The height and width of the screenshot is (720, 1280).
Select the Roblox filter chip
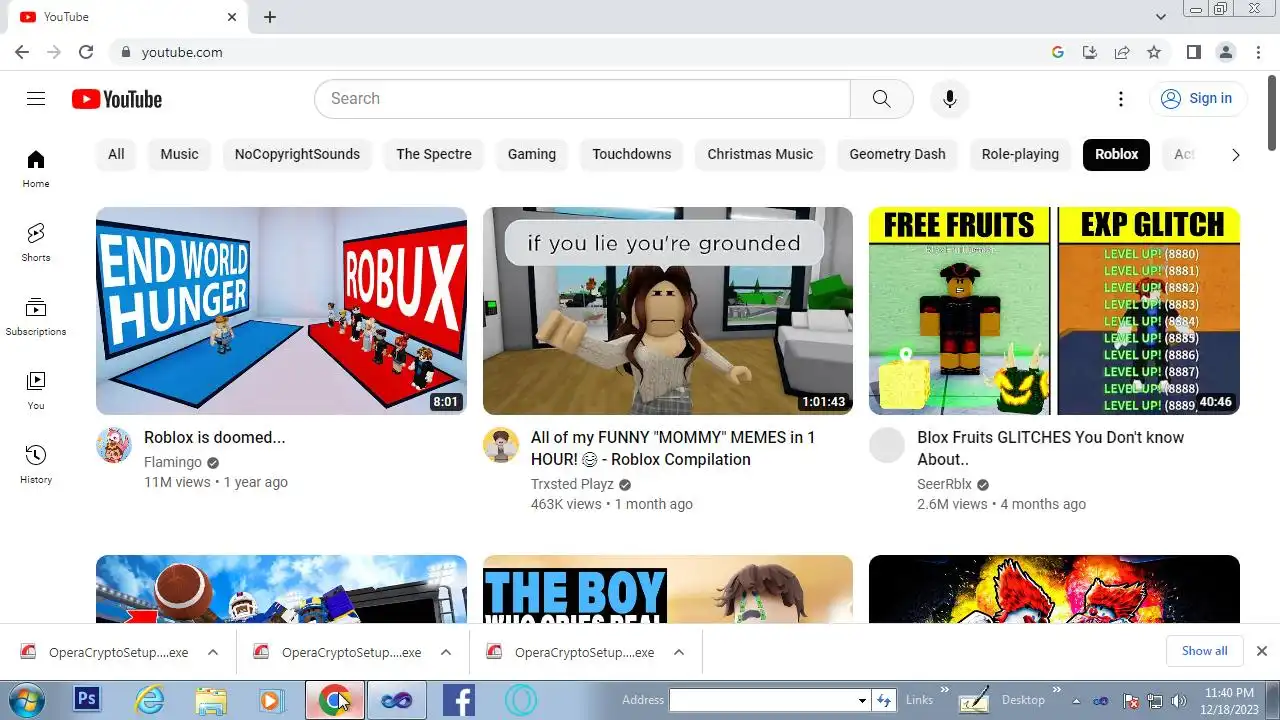click(1117, 154)
